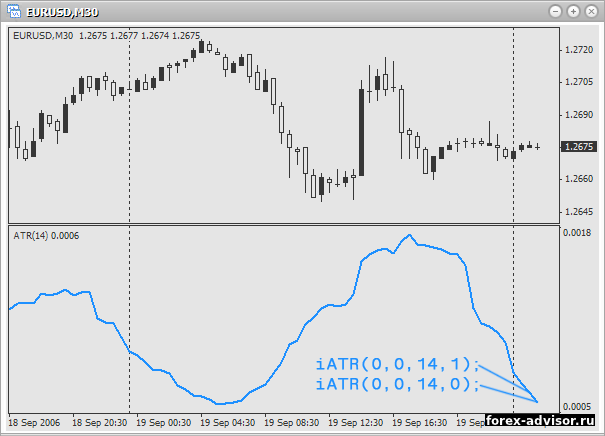Click the '19 Sep 08:30' time axis label
The image size is (605, 436).
pyautogui.click(x=292, y=423)
